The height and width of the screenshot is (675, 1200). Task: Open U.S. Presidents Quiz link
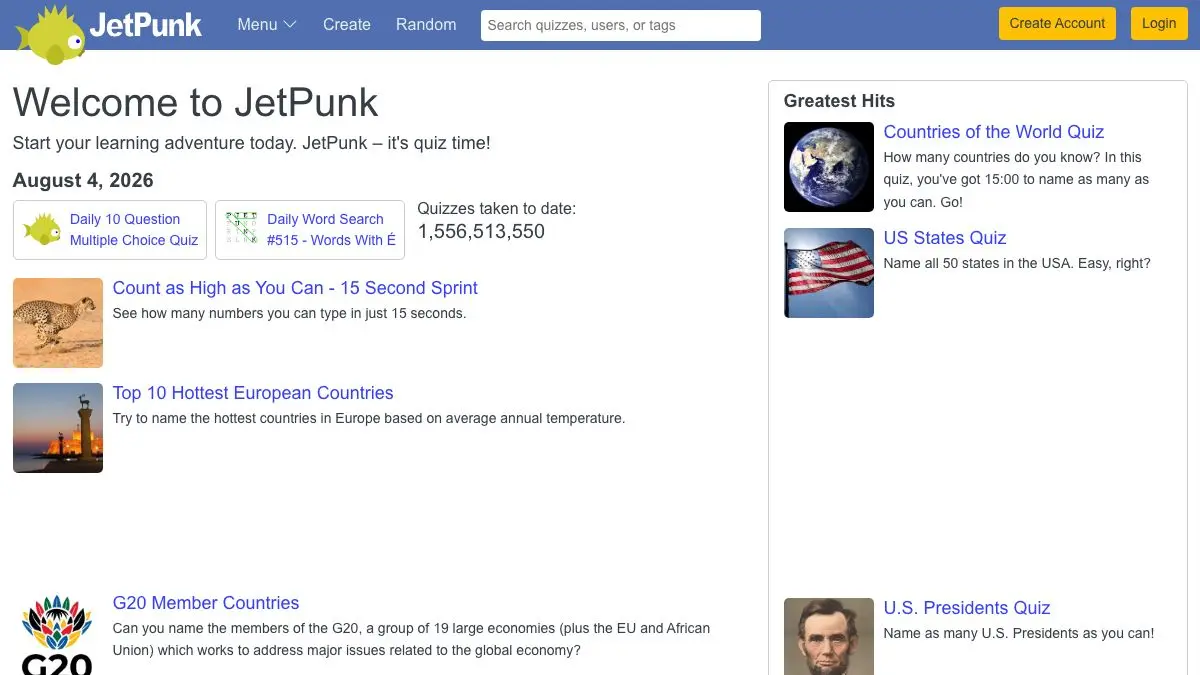tap(967, 608)
